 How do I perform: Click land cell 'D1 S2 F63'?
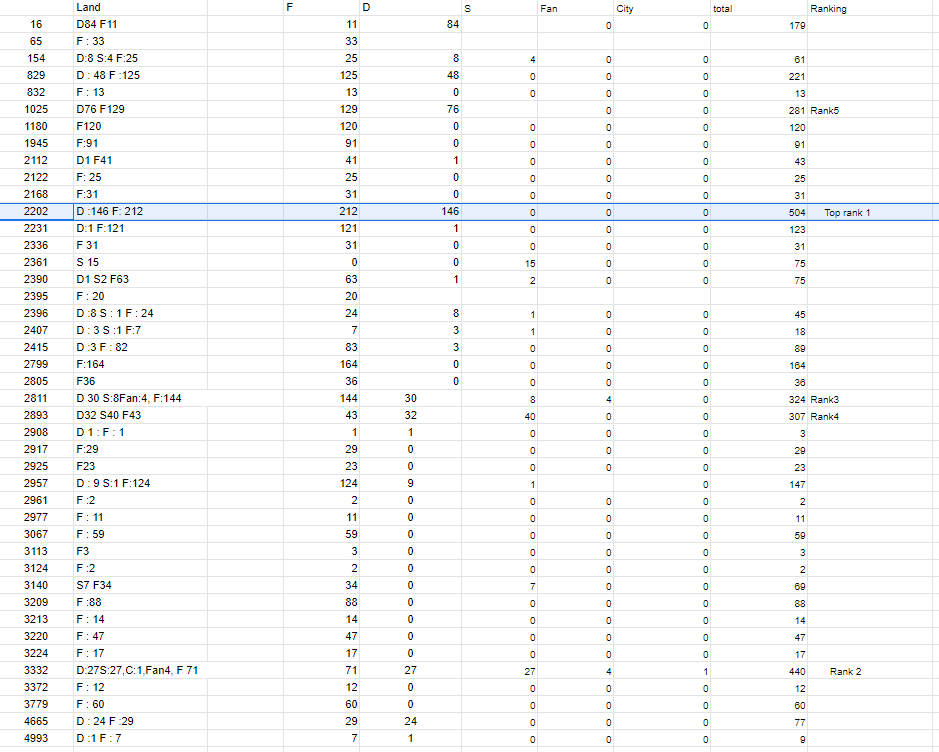pos(141,280)
